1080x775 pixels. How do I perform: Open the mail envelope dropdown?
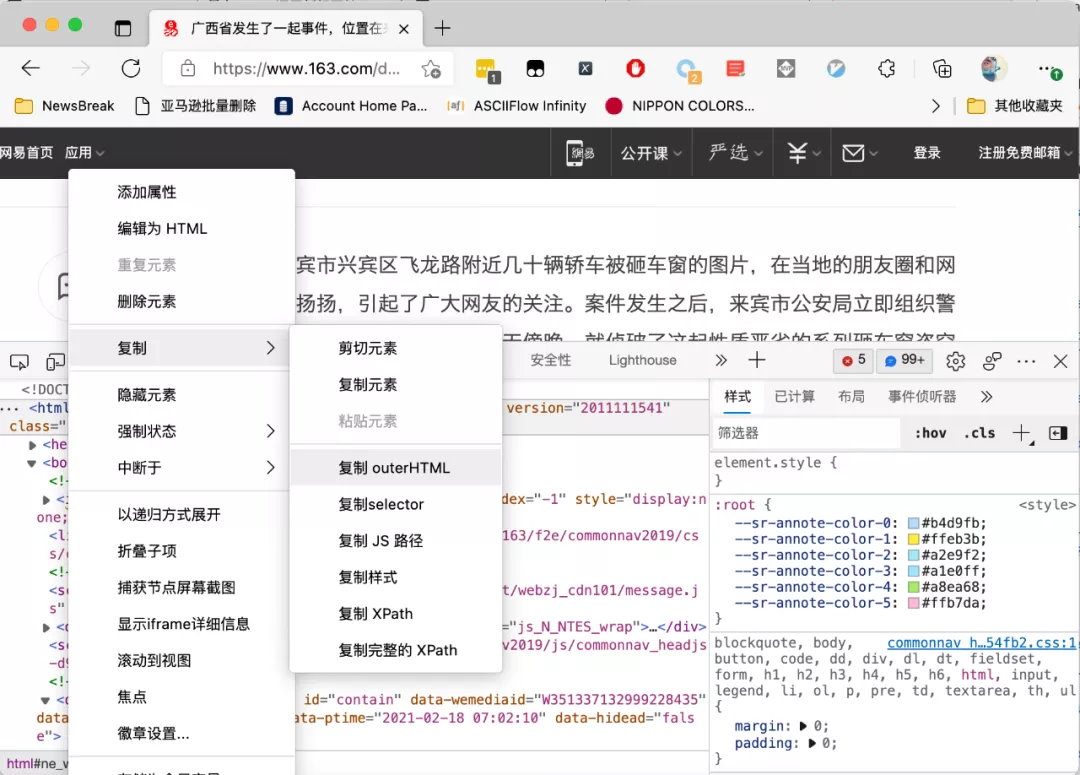(x=860, y=153)
